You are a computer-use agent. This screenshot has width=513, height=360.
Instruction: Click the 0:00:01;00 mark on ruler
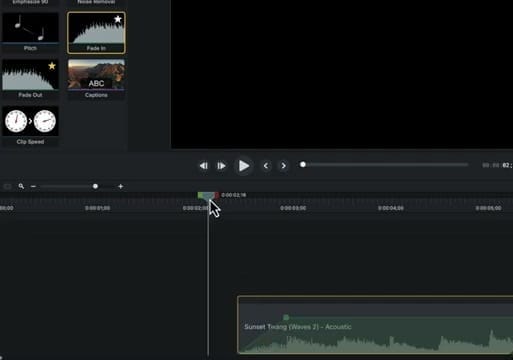pos(98,208)
